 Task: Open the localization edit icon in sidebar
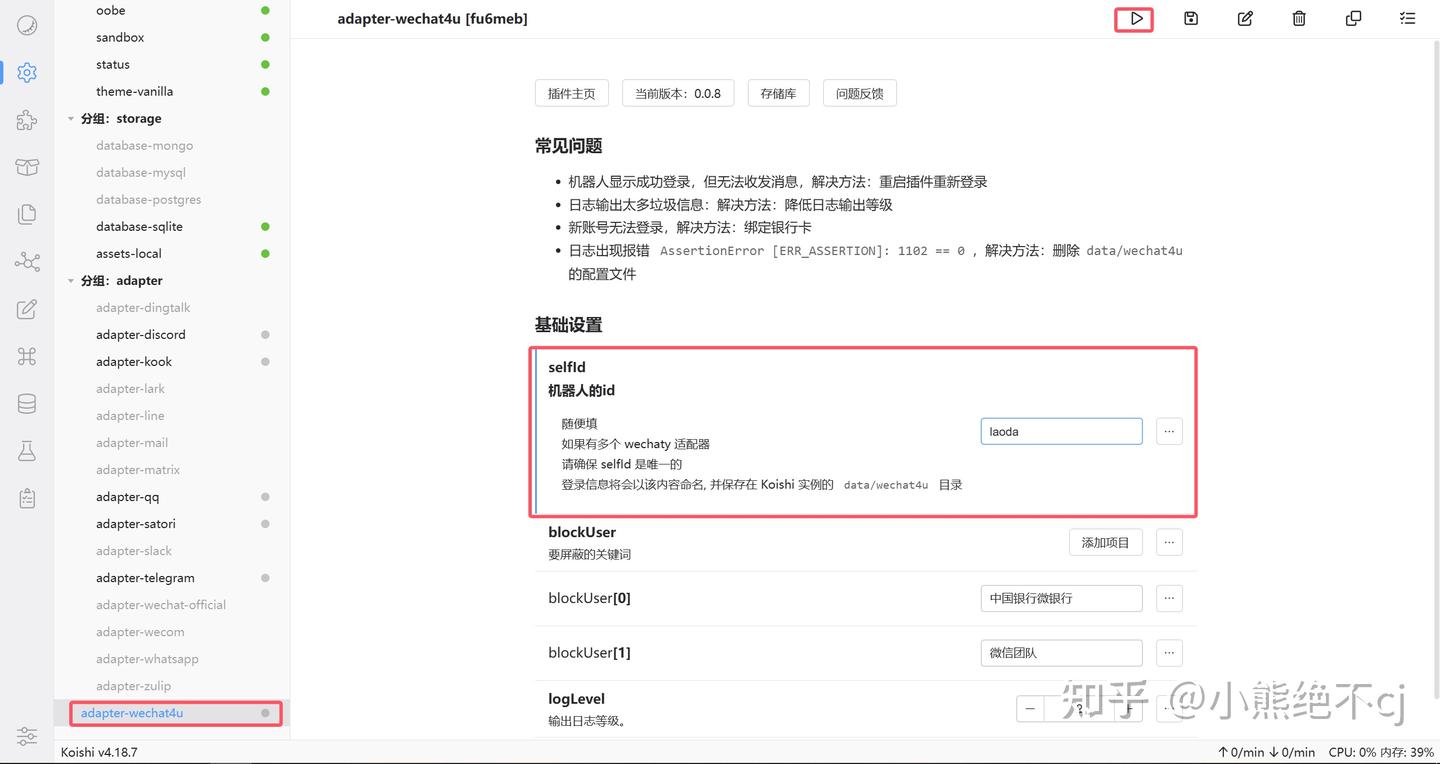pyautogui.click(x=27, y=309)
